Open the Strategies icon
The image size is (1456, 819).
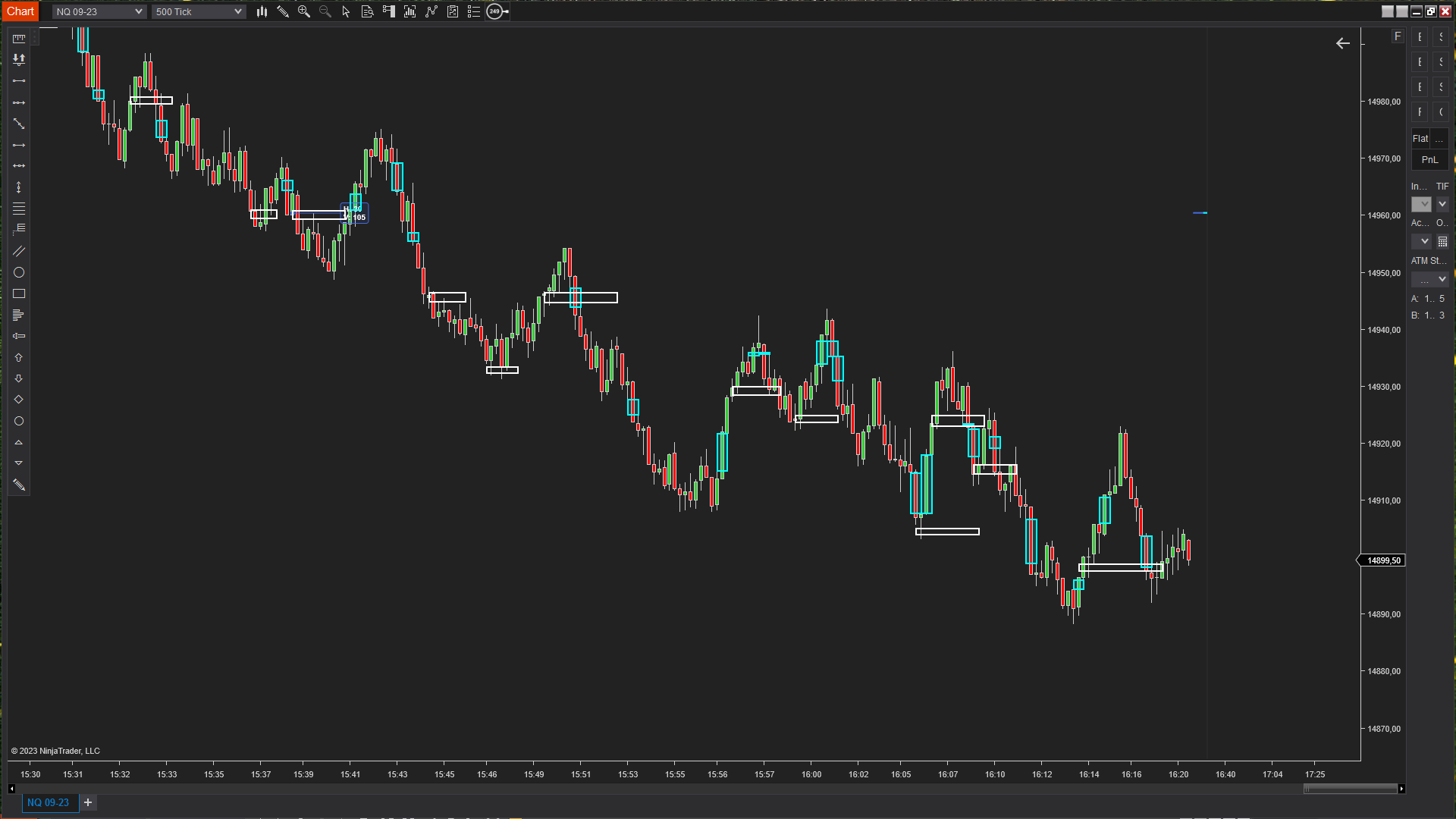(x=453, y=11)
